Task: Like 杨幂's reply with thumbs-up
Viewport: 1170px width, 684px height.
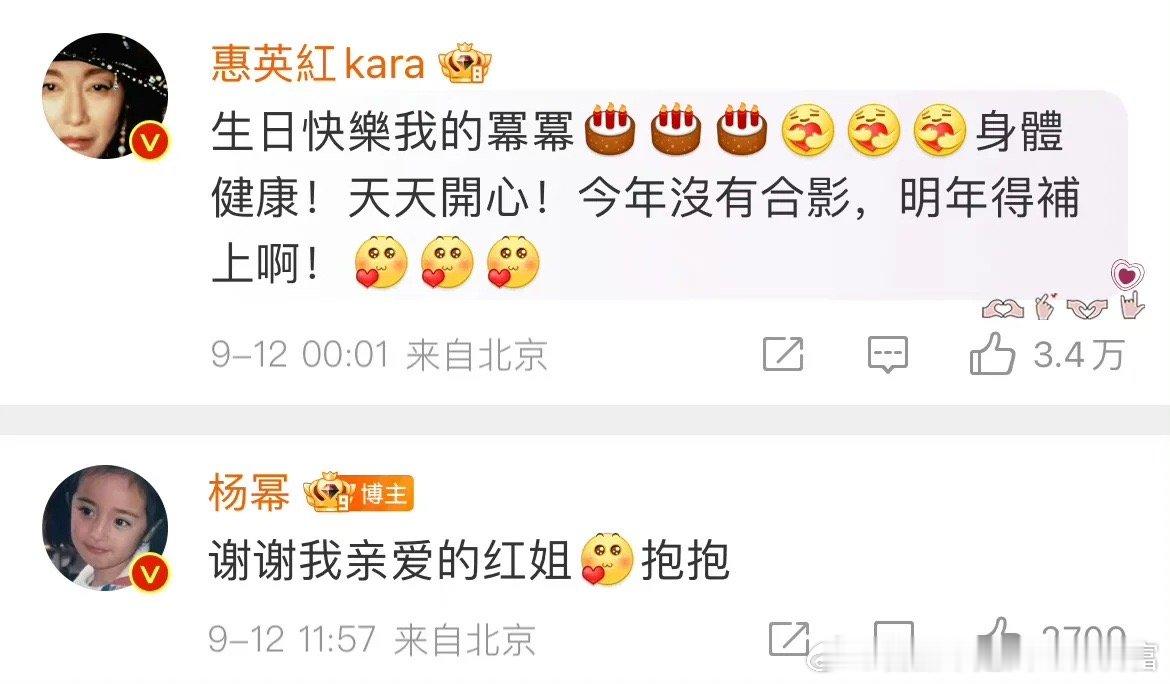Action: [1000, 640]
